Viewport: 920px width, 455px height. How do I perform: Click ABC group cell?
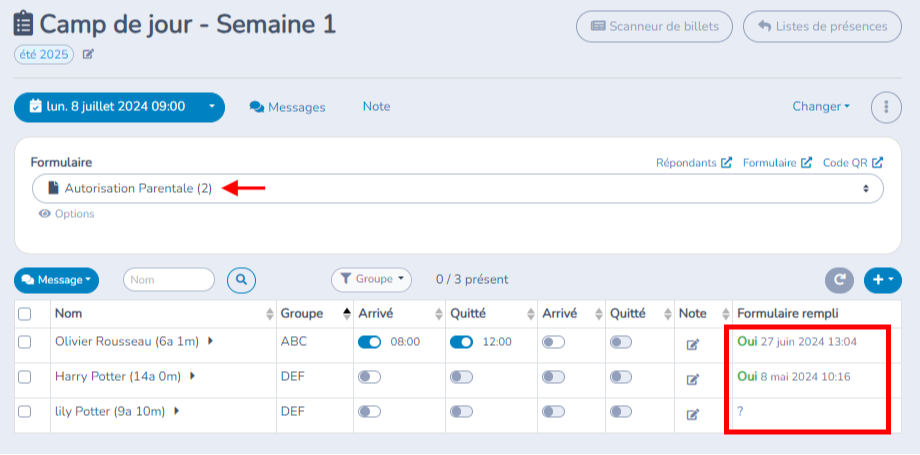[x=293, y=342]
